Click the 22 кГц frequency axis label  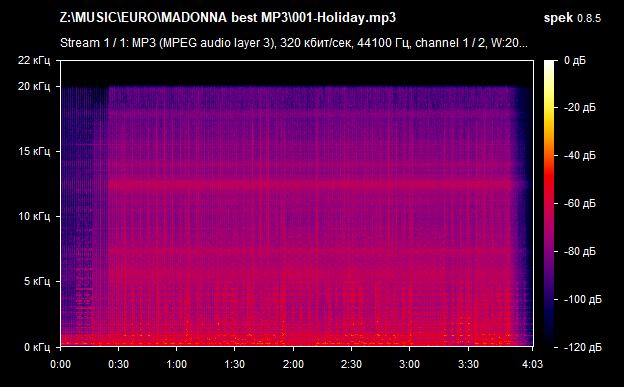[x=34, y=61]
